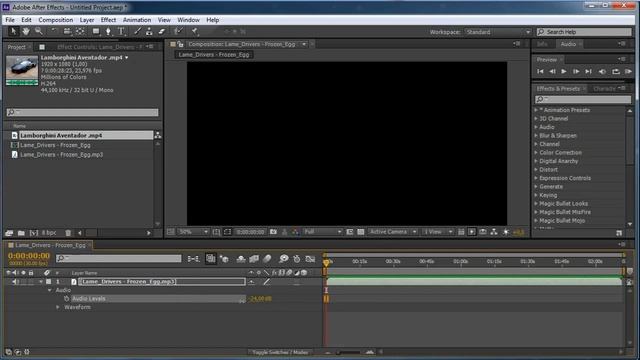Click the Motion Blur enable button
This screenshot has height=360, width=640.
pos(267,259)
